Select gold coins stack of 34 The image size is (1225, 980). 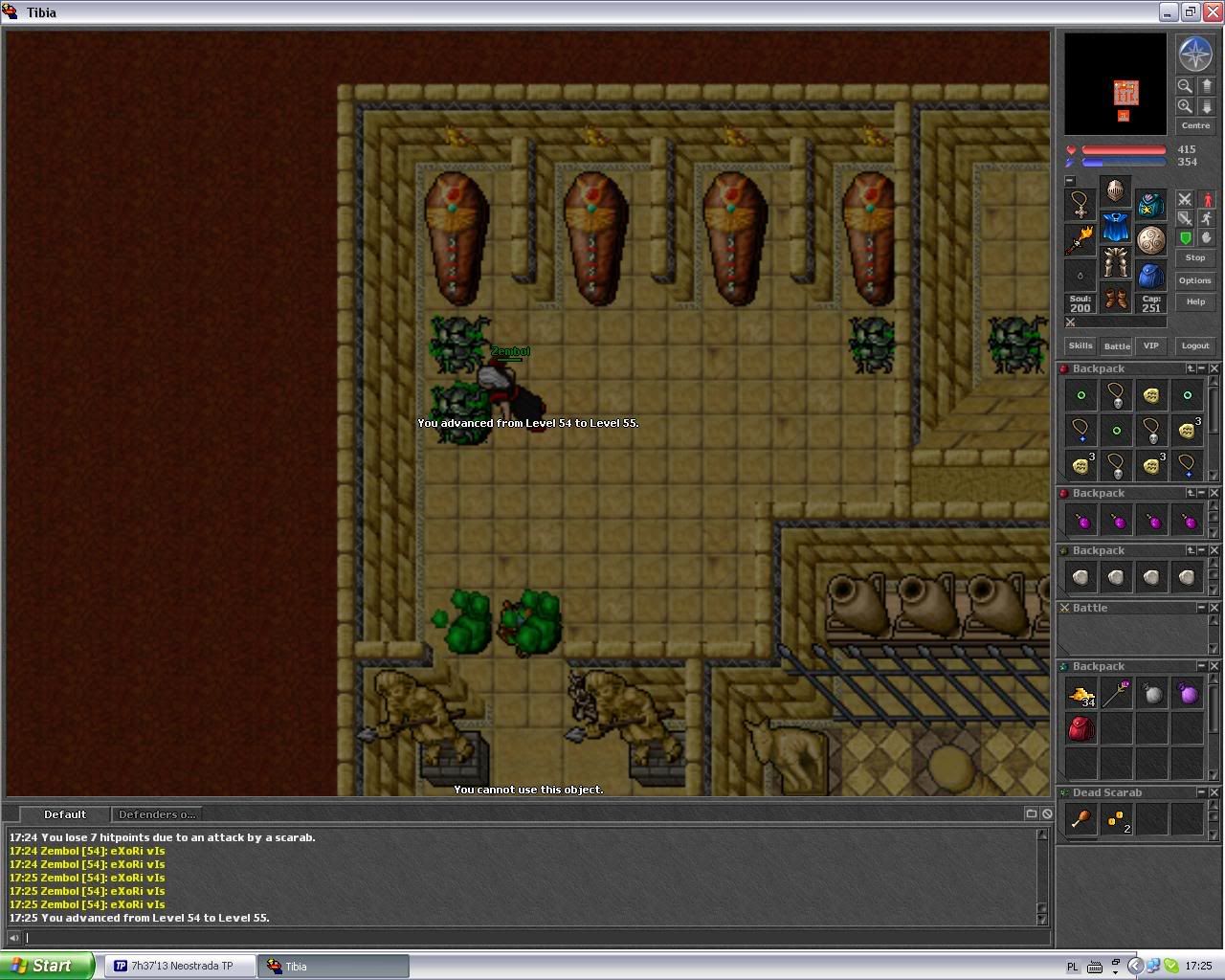point(1081,694)
